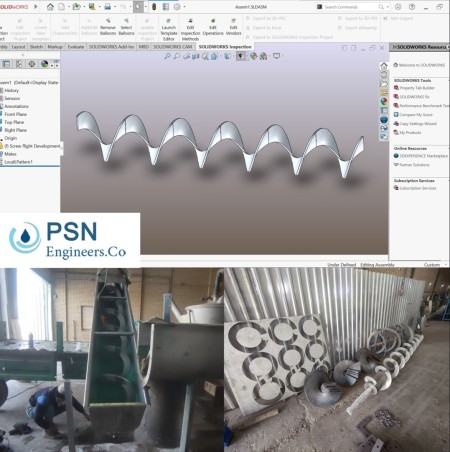
Task: Switch to the Sketch tab
Action: [36, 47]
